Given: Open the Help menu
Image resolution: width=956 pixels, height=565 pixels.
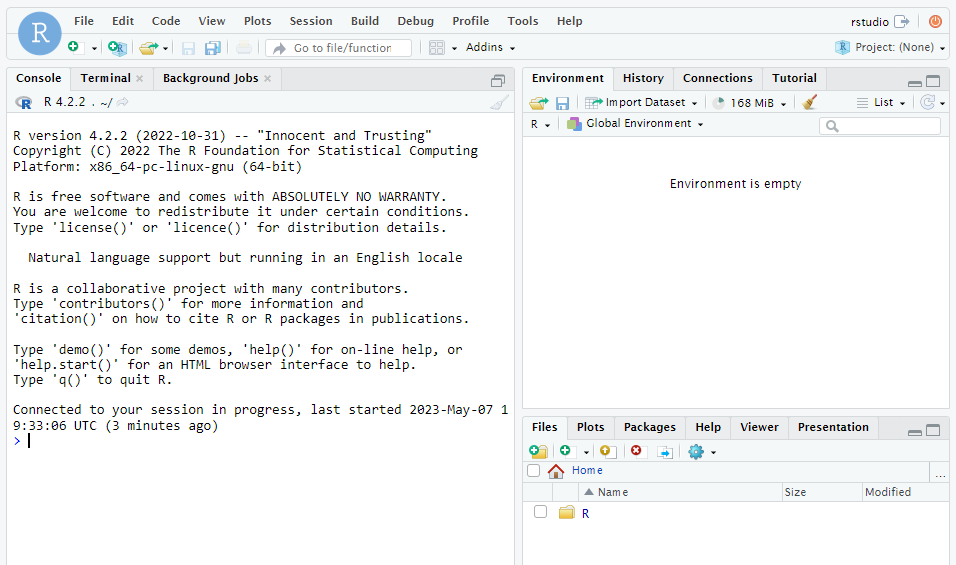Looking at the screenshot, I should [x=569, y=21].
